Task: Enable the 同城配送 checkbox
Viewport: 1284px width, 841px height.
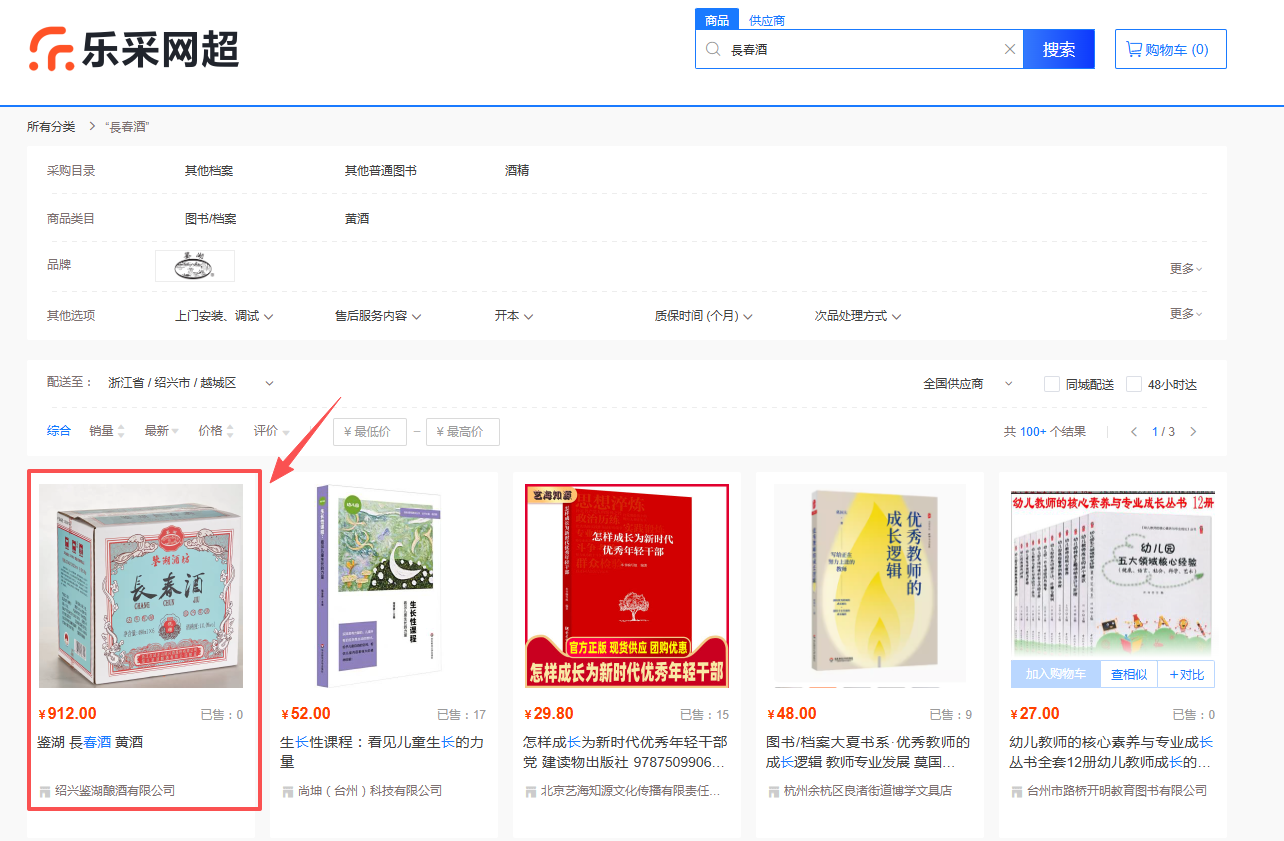Action: pyautogui.click(x=1052, y=384)
